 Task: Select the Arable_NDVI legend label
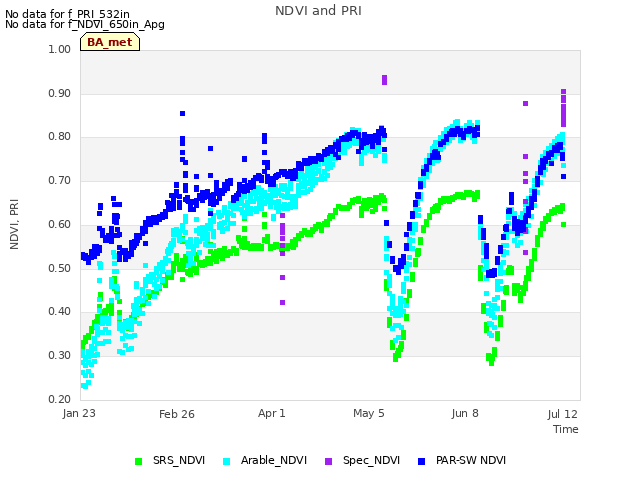pyautogui.click(x=273, y=460)
